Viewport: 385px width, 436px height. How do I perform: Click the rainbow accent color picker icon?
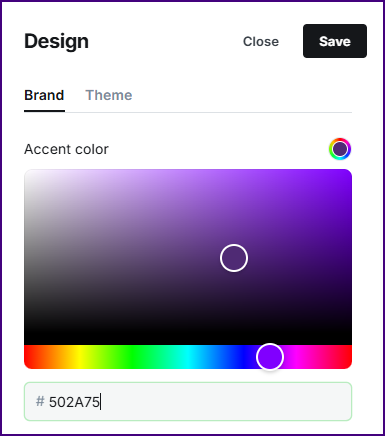tap(340, 149)
